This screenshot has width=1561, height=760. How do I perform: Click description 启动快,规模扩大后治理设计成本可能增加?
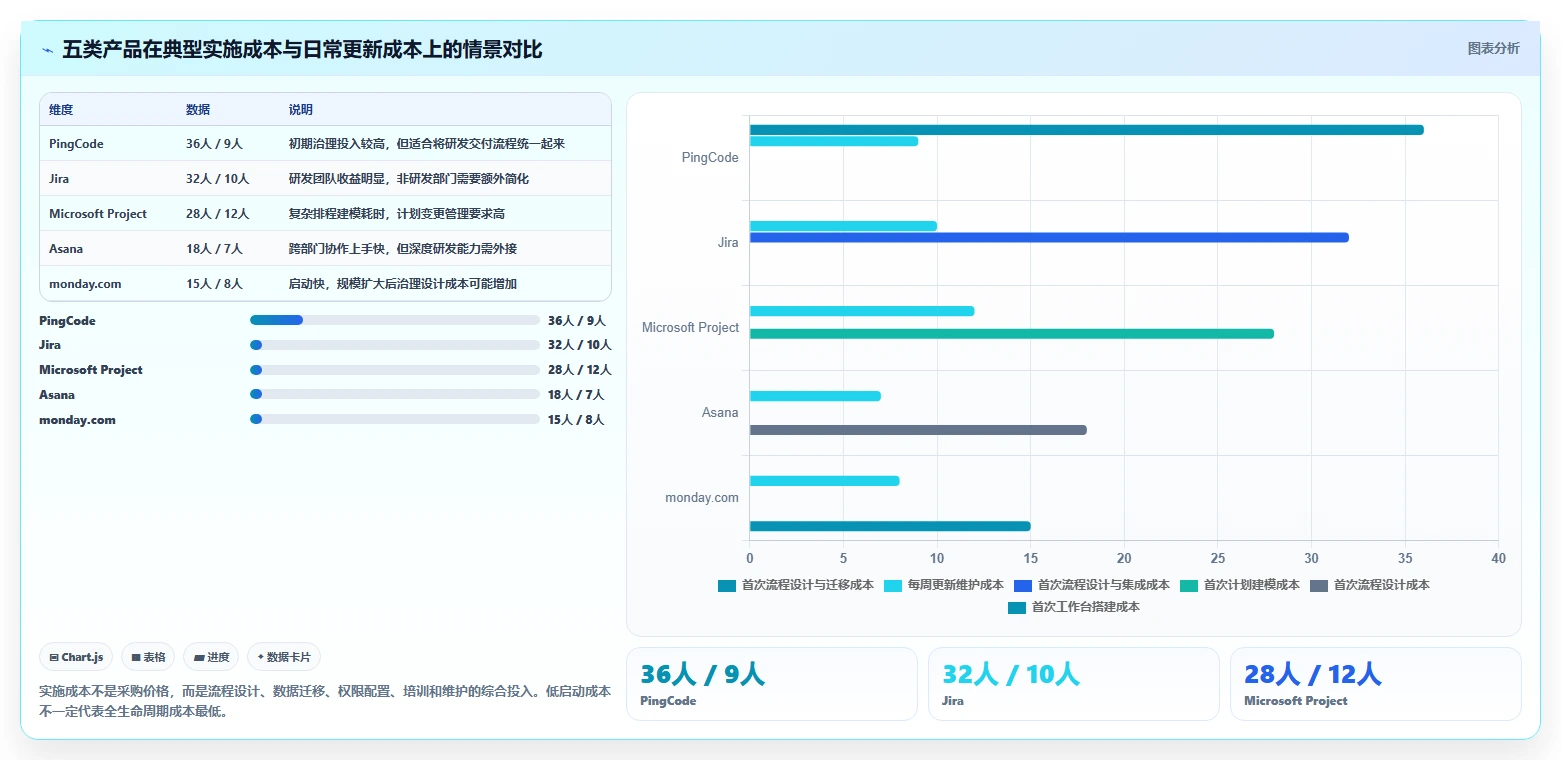(403, 284)
